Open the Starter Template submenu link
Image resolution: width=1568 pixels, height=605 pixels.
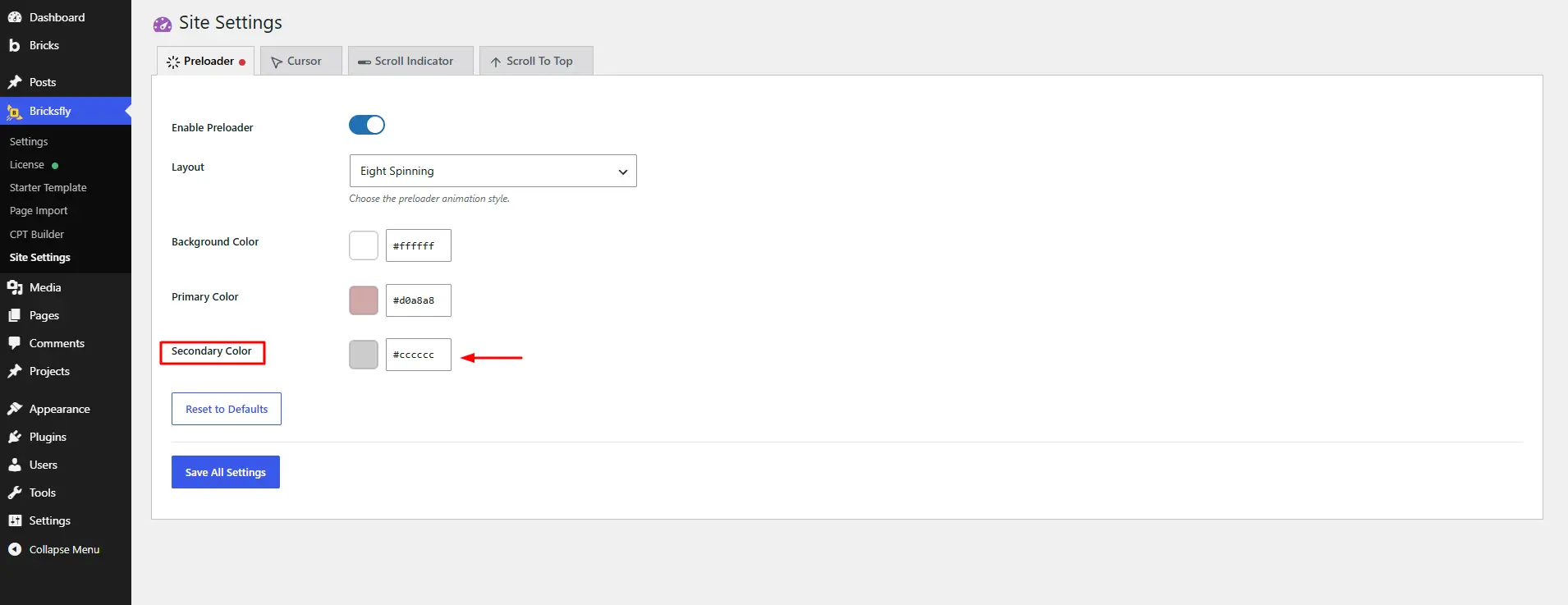click(48, 187)
